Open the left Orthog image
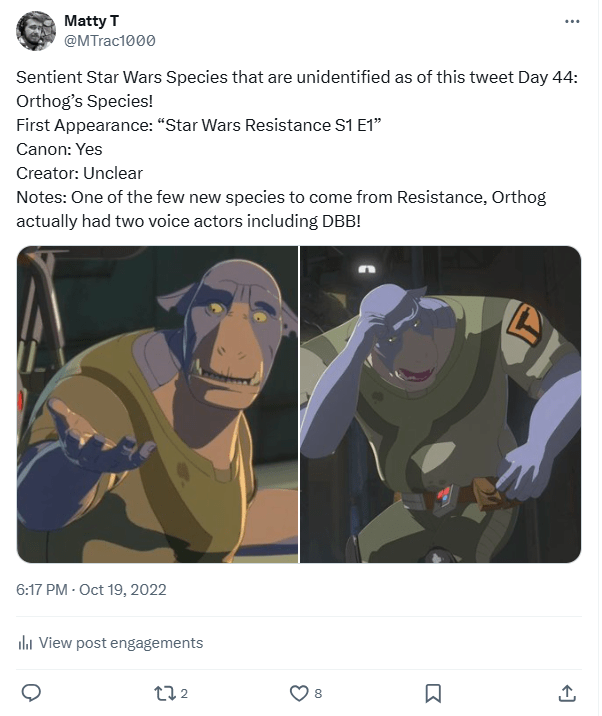The height and width of the screenshot is (716, 602). [x=158, y=404]
